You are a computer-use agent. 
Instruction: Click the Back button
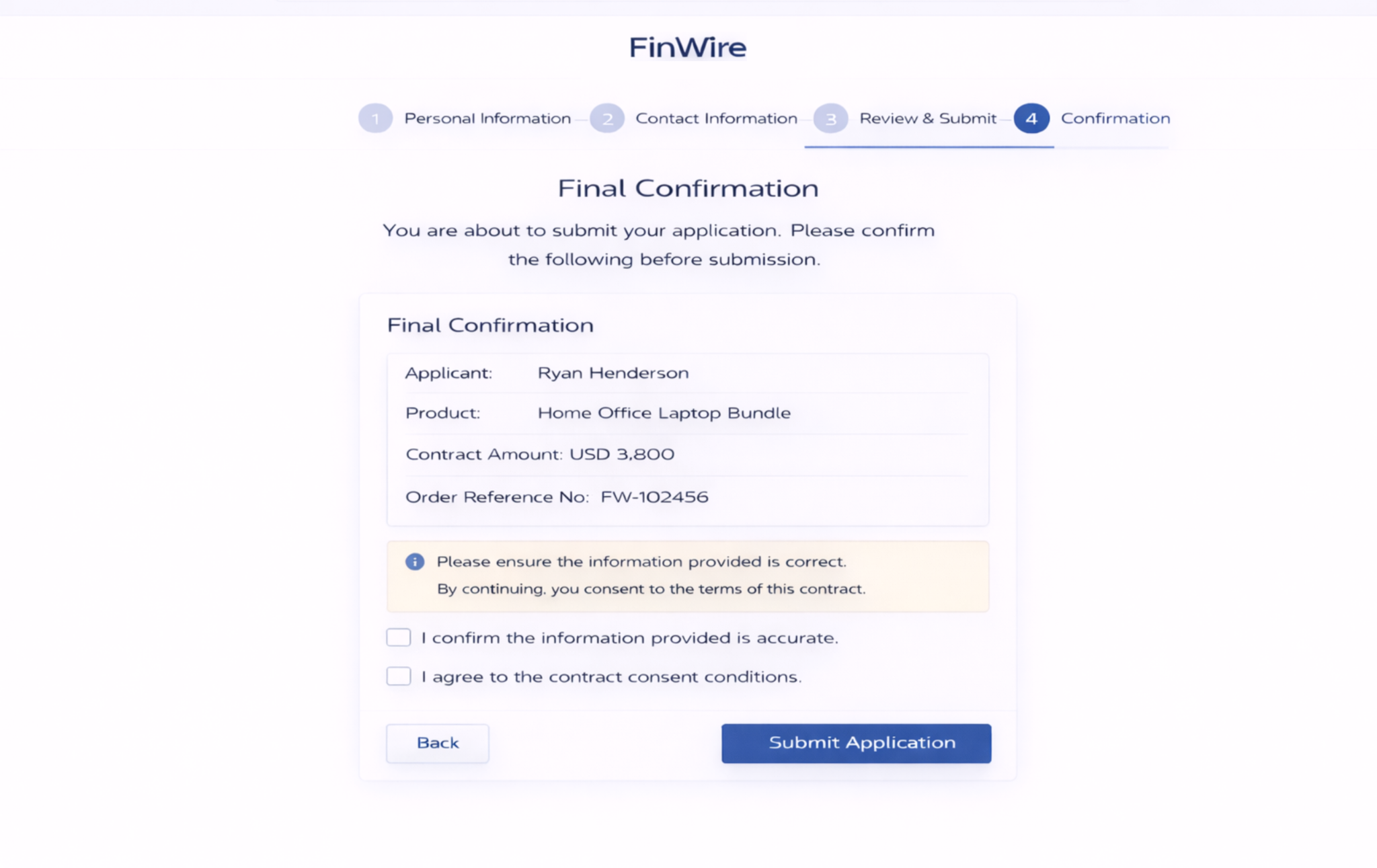coord(437,743)
